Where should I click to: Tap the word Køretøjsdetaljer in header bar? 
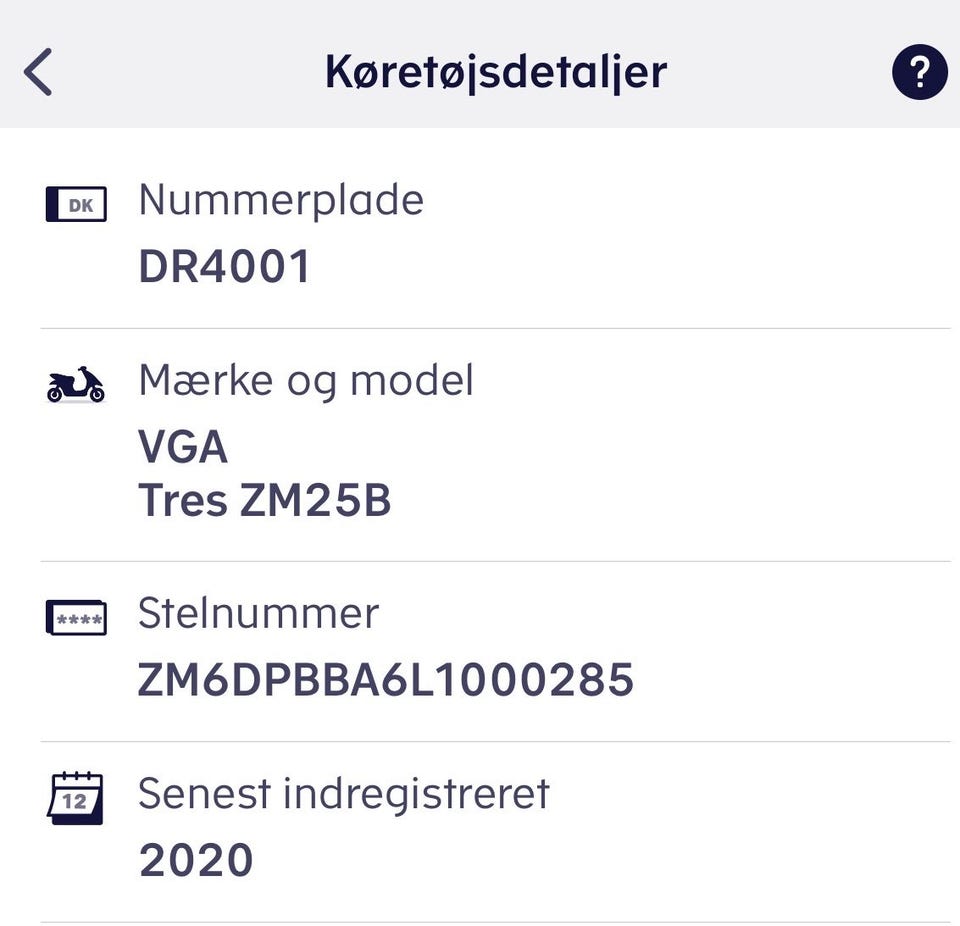coord(496,73)
